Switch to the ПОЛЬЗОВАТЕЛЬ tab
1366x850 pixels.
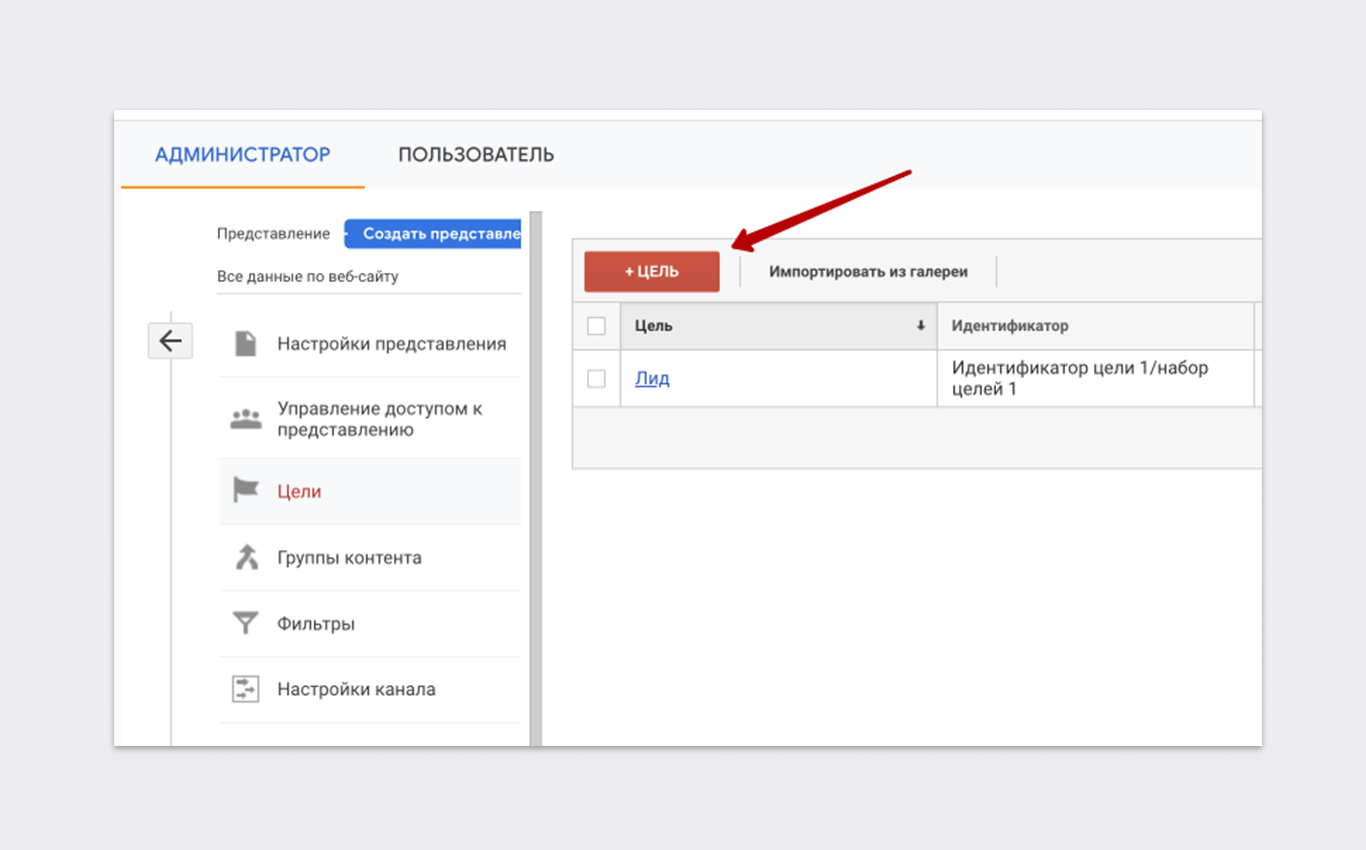(476, 155)
